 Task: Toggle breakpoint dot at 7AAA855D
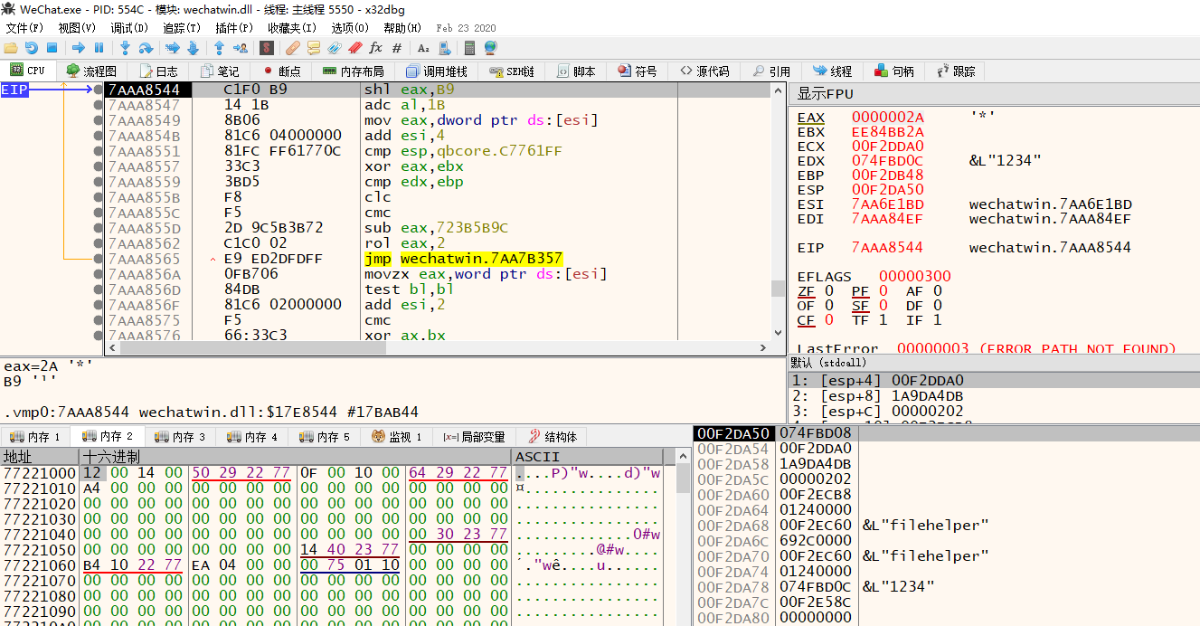[98, 228]
